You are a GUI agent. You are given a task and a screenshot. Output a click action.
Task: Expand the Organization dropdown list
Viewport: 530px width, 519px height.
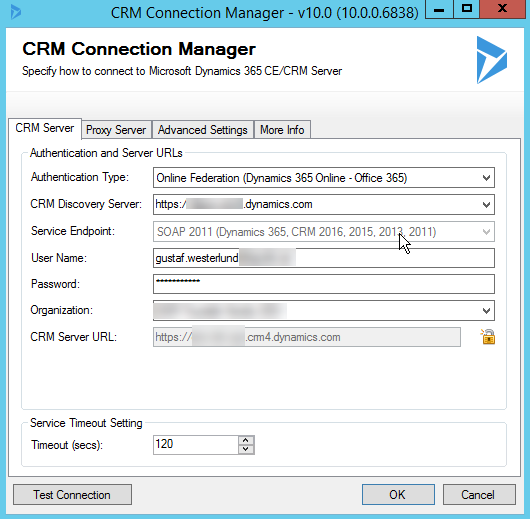[486, 310]
